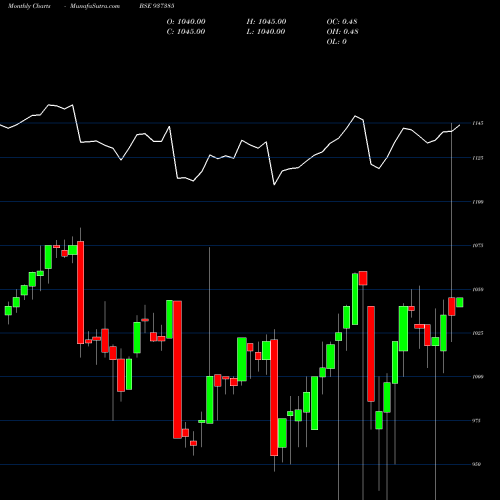Screen dimensions: 500x500
Task: Click the "OH: 0.48" reading
Action: coord(343,32)
